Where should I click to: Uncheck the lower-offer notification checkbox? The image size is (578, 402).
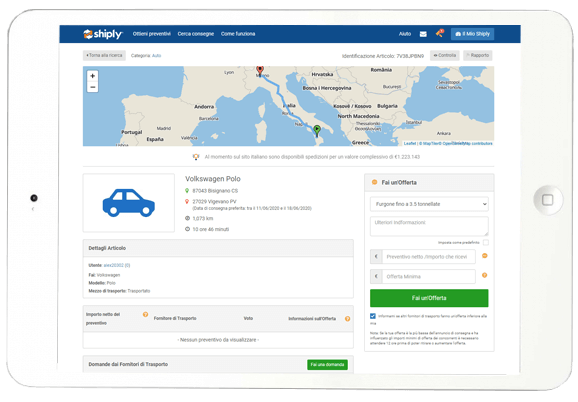click(373, 316)
